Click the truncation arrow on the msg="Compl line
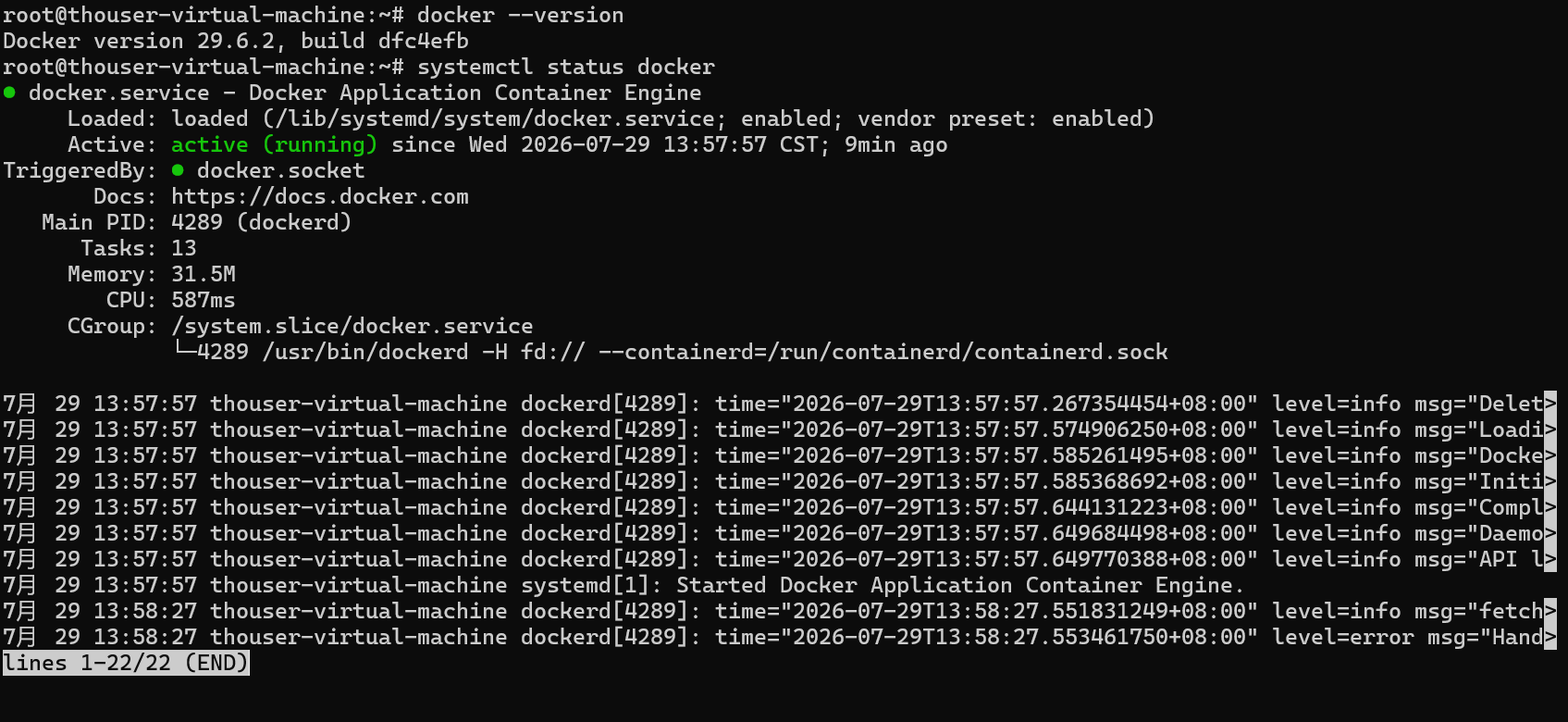Viewport: 1568px width, 722px height. (x=1550, y=507)
